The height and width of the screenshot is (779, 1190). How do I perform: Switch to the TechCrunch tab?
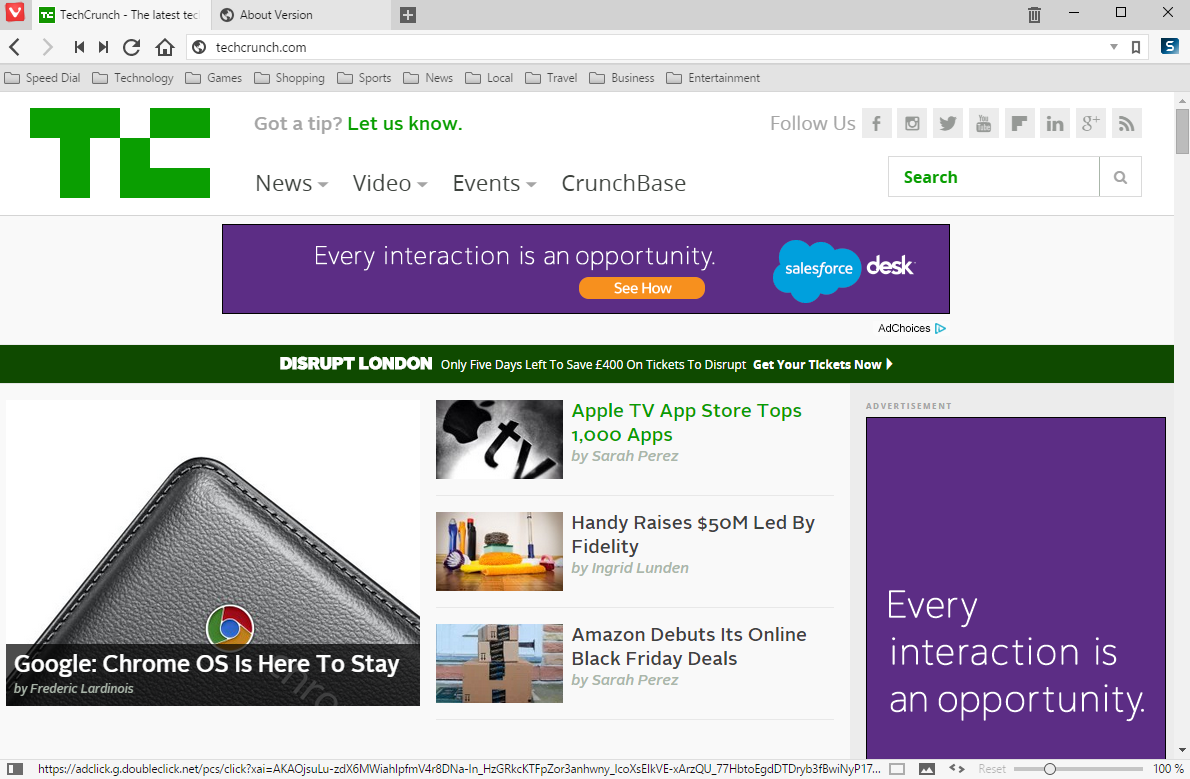tap(120, 14)
